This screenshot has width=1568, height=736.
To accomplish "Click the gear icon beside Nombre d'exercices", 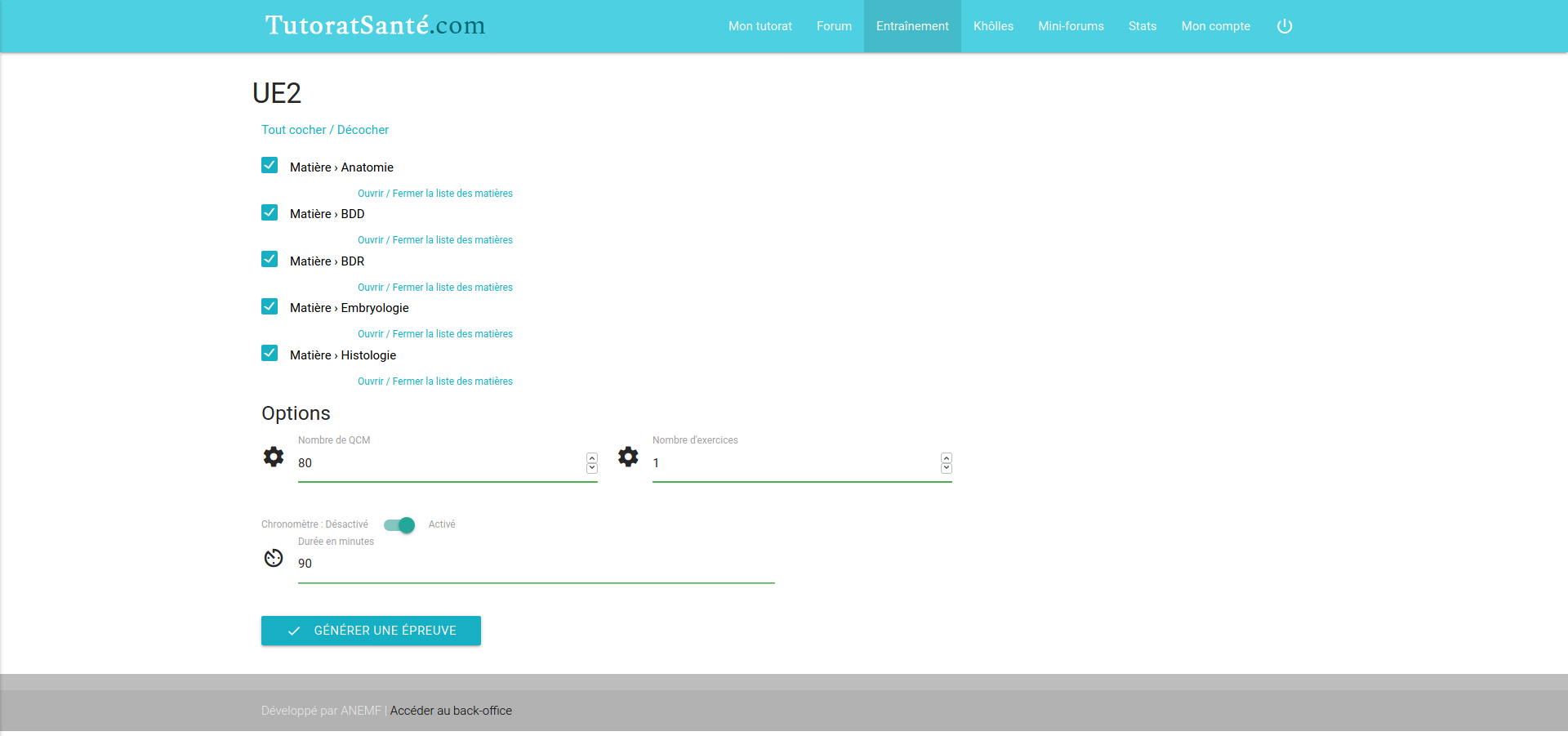I will click(628, 457).
